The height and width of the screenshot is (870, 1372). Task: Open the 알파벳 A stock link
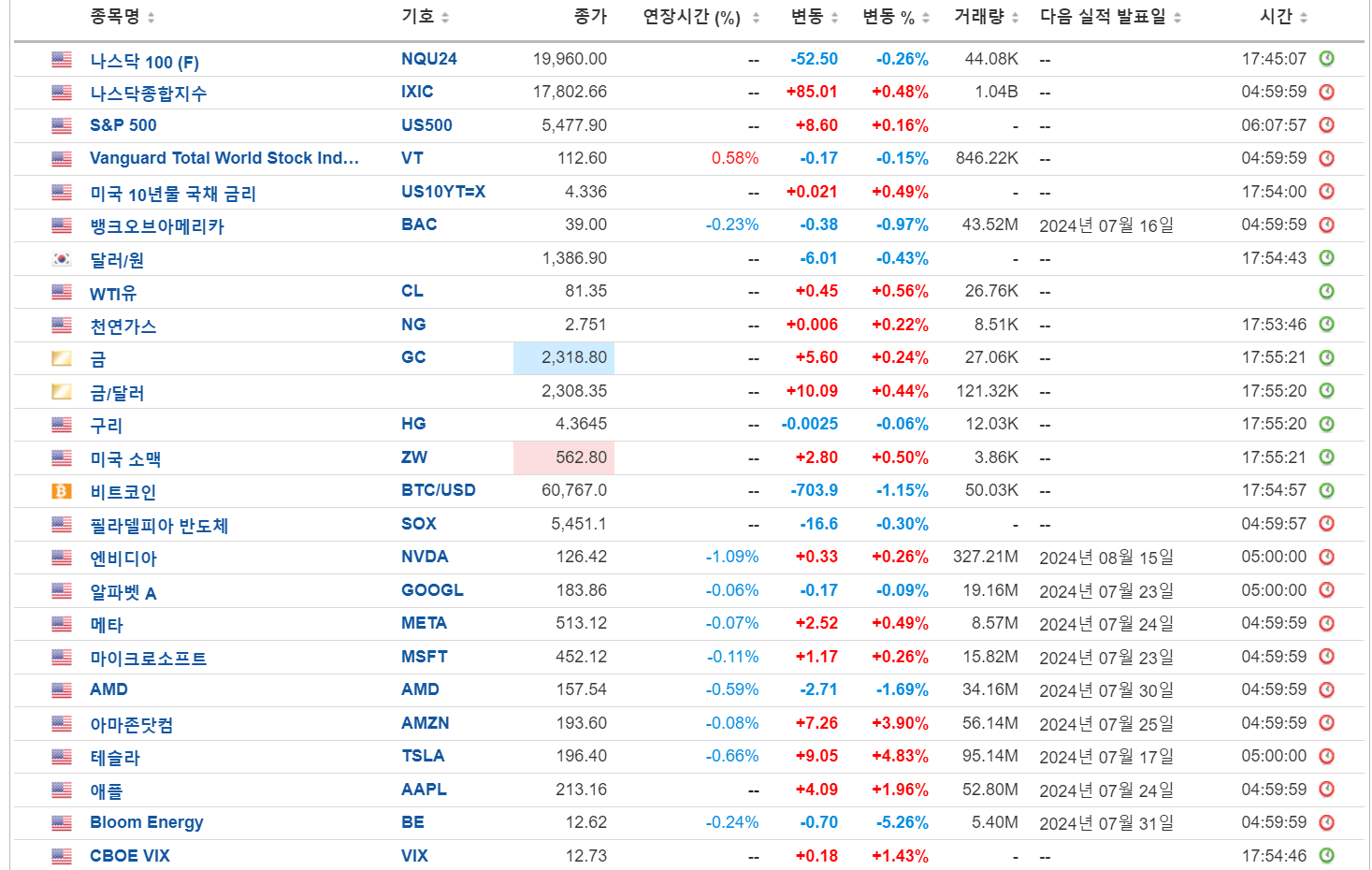click(x=123, y=592)
